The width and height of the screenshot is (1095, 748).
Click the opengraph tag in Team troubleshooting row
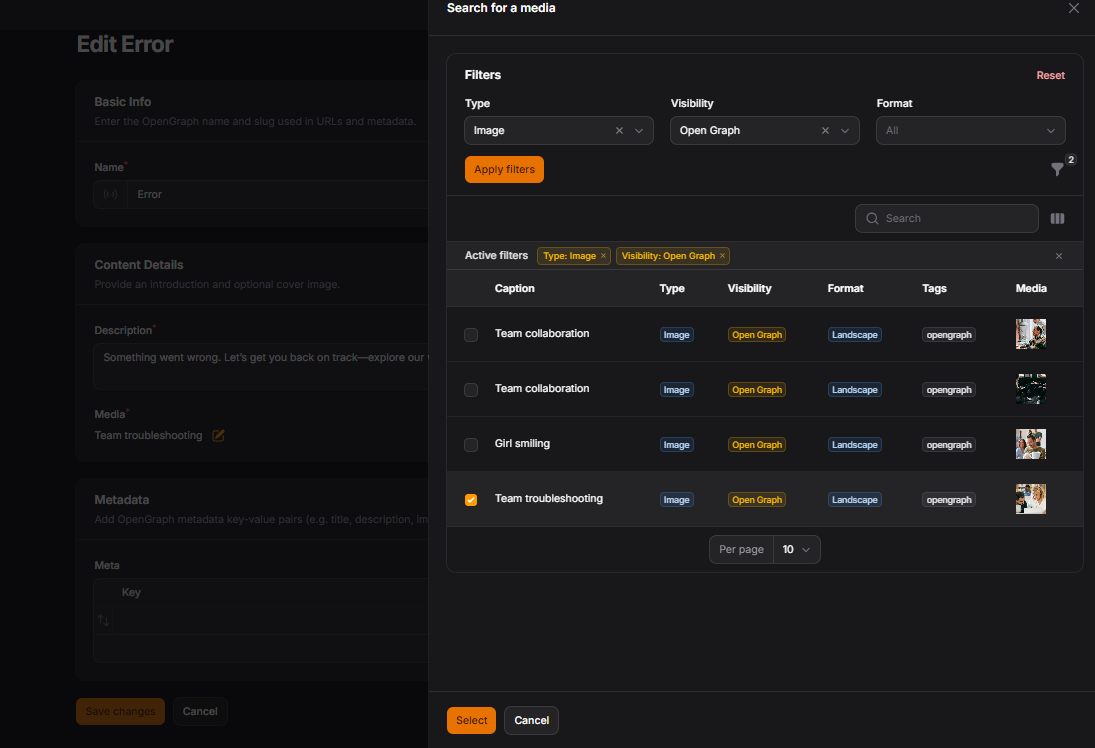[x=948, y=500]
